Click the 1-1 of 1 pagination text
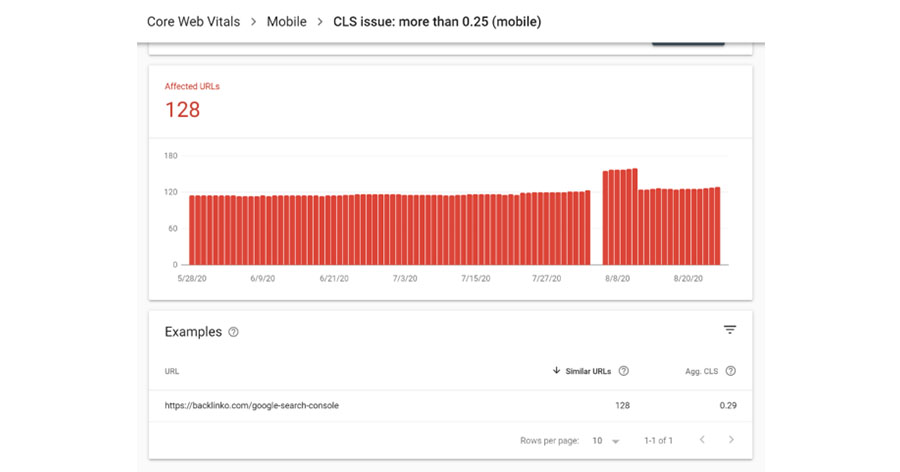 coord(658,440)
